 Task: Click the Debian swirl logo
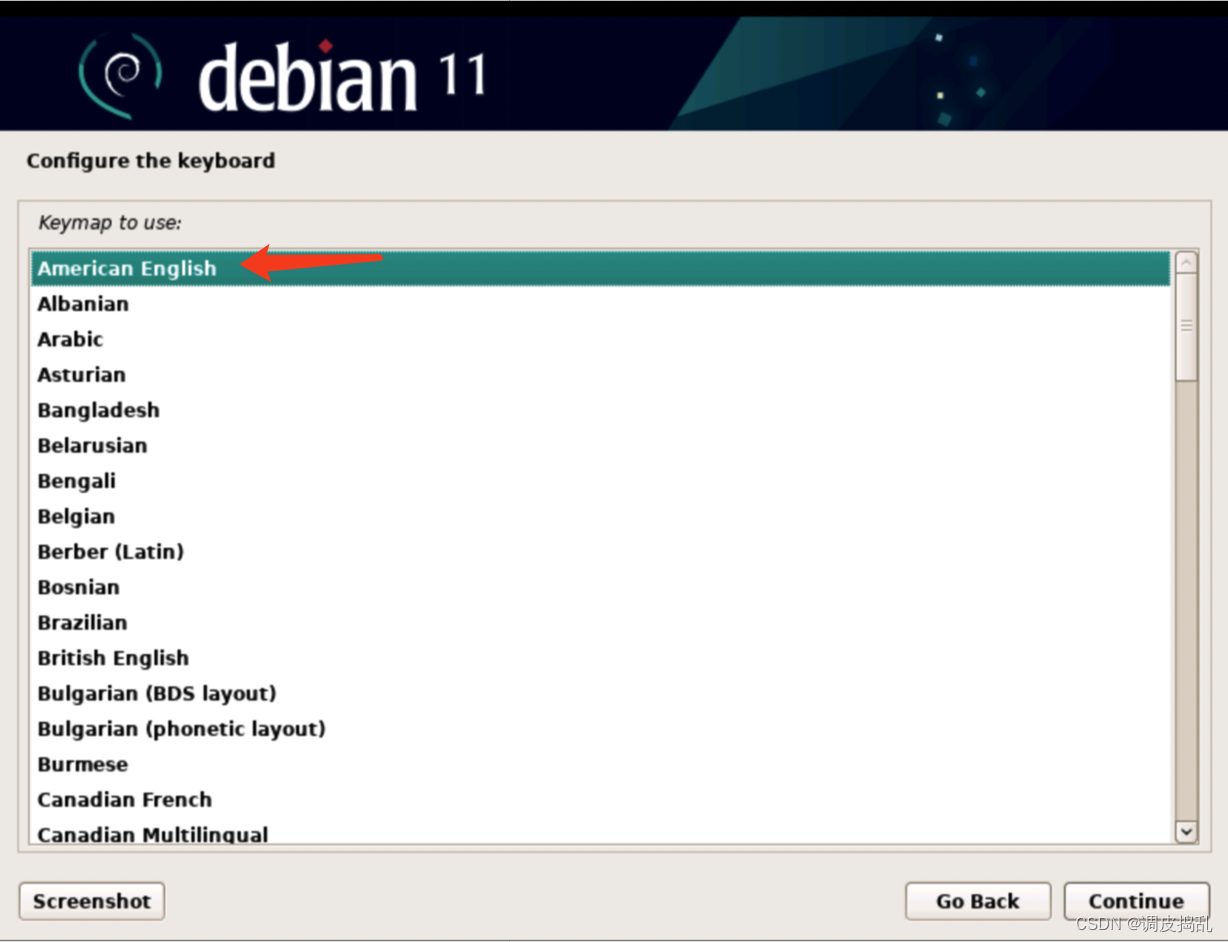pyautogui.click(x=122, y=72)
